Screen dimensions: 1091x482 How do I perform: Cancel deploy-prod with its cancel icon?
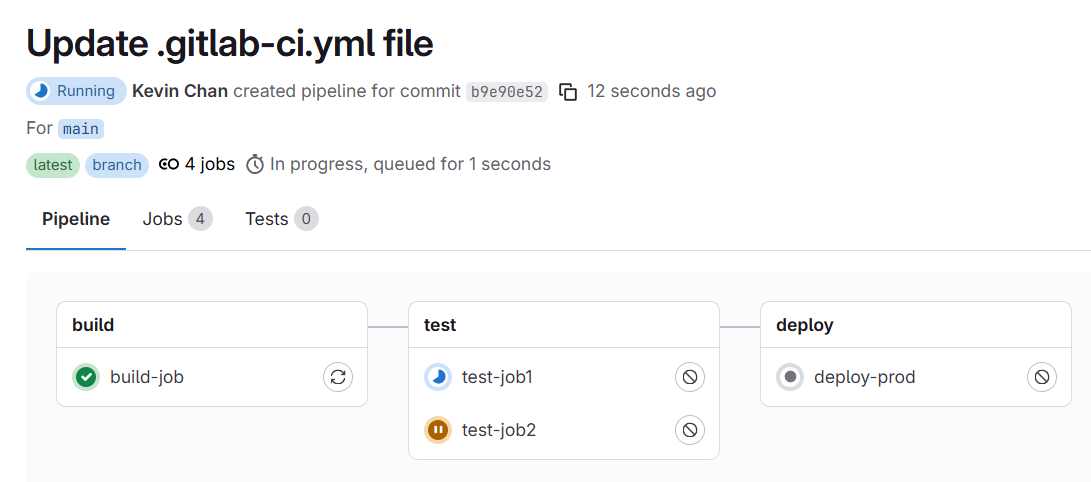1042,377
